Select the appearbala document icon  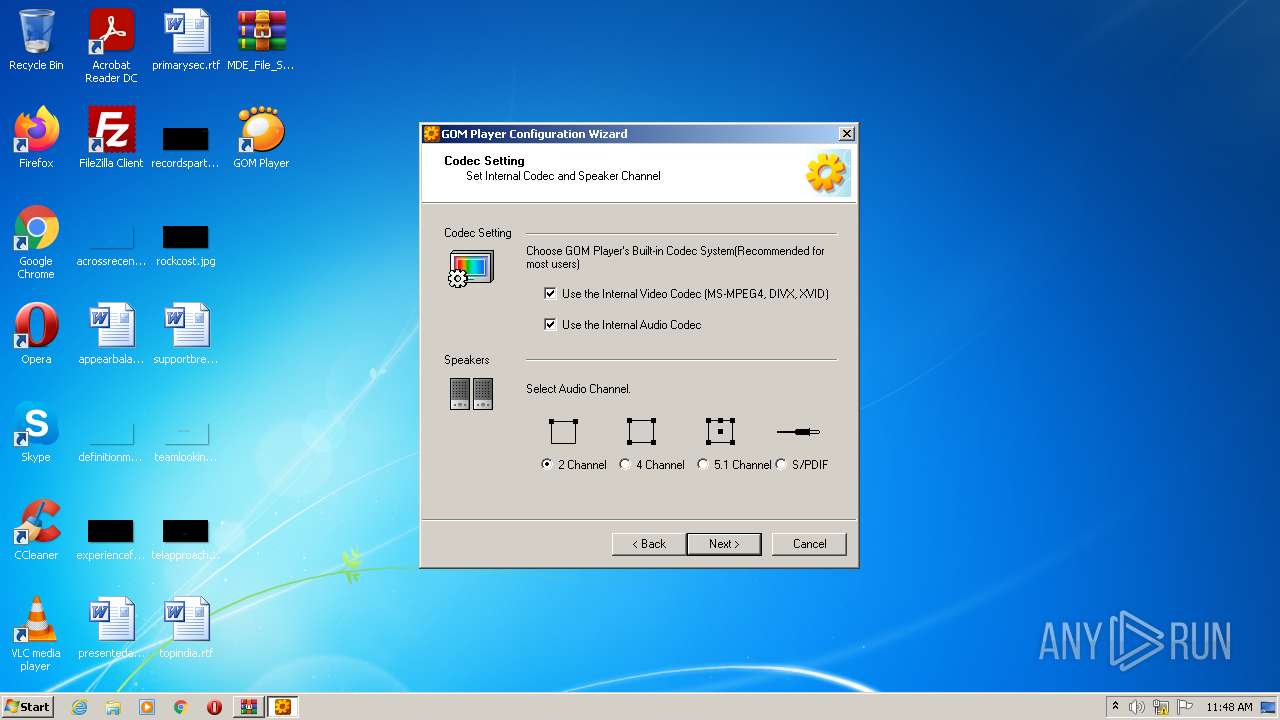[x=111, y=334]
